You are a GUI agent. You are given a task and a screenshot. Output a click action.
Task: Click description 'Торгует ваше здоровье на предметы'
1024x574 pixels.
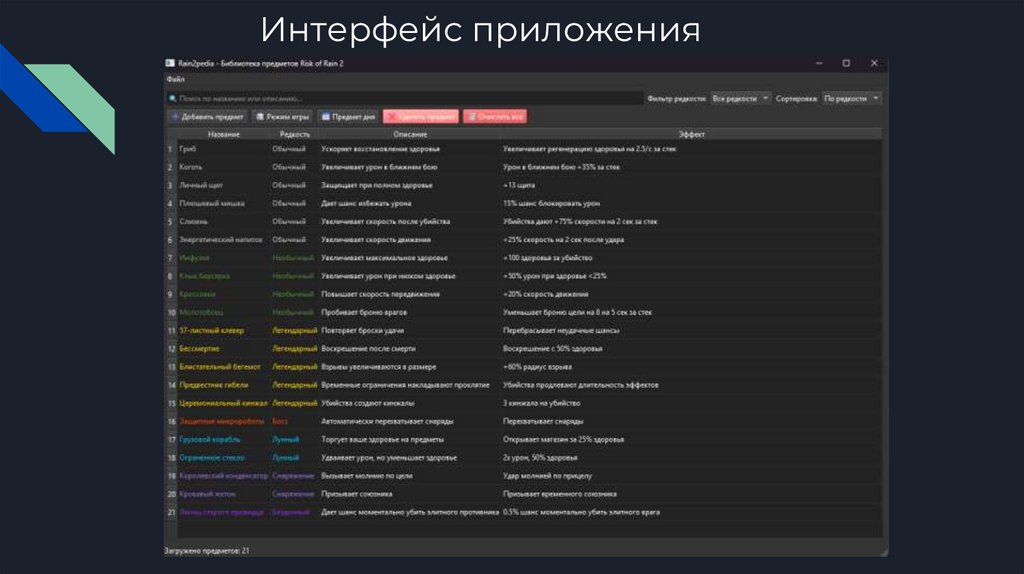click(382, 439)
